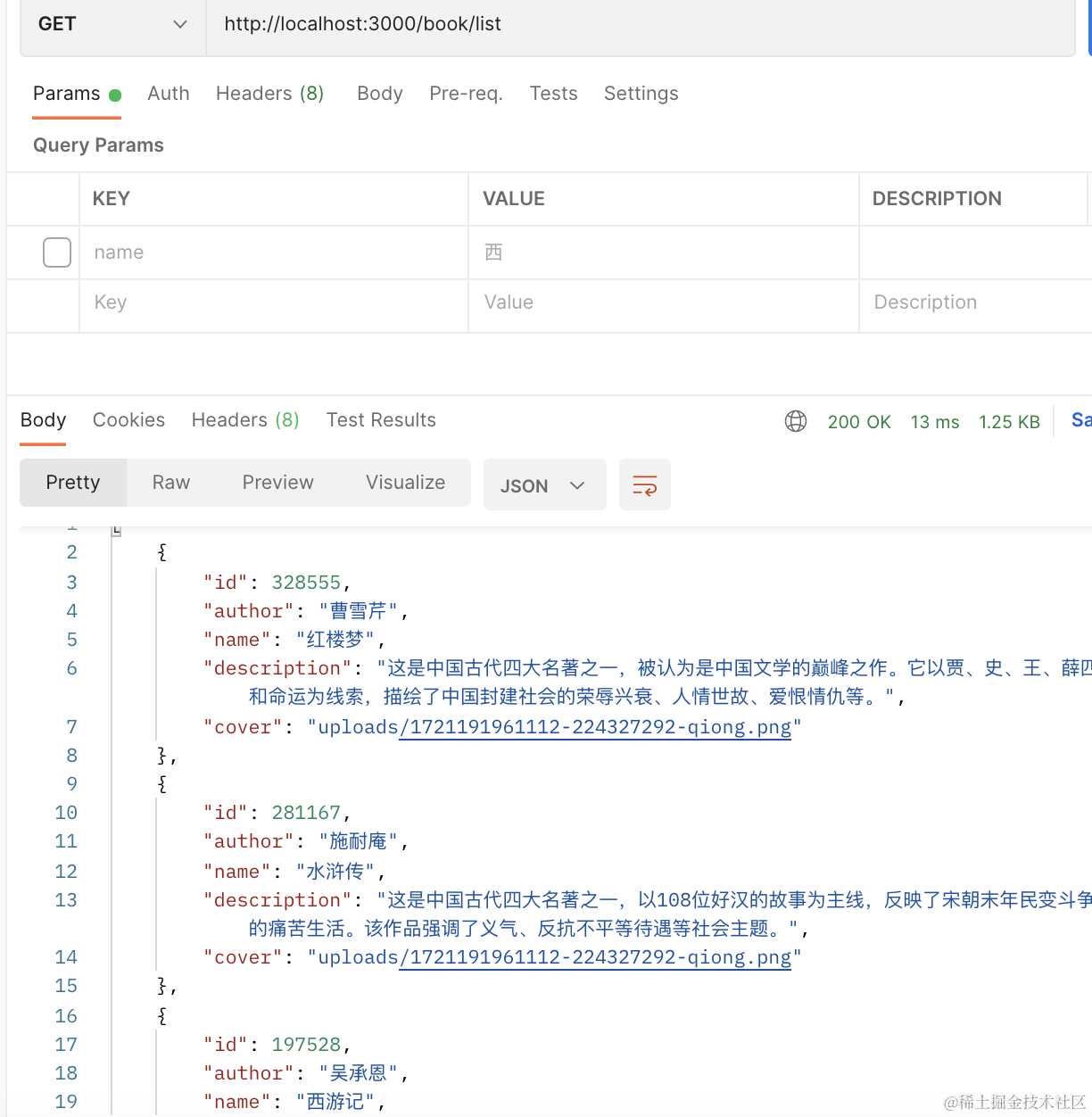This screenshot has height=1117, width=1092.
Task: Click the wrap lines icon
Action: click(644, 485)
